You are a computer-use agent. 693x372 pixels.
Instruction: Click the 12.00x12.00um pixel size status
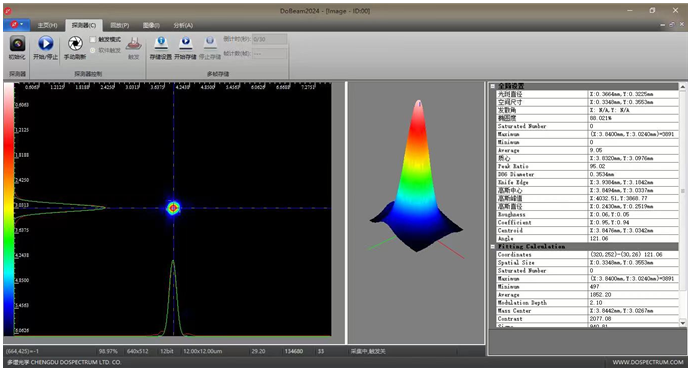click(x=203, y=351)
